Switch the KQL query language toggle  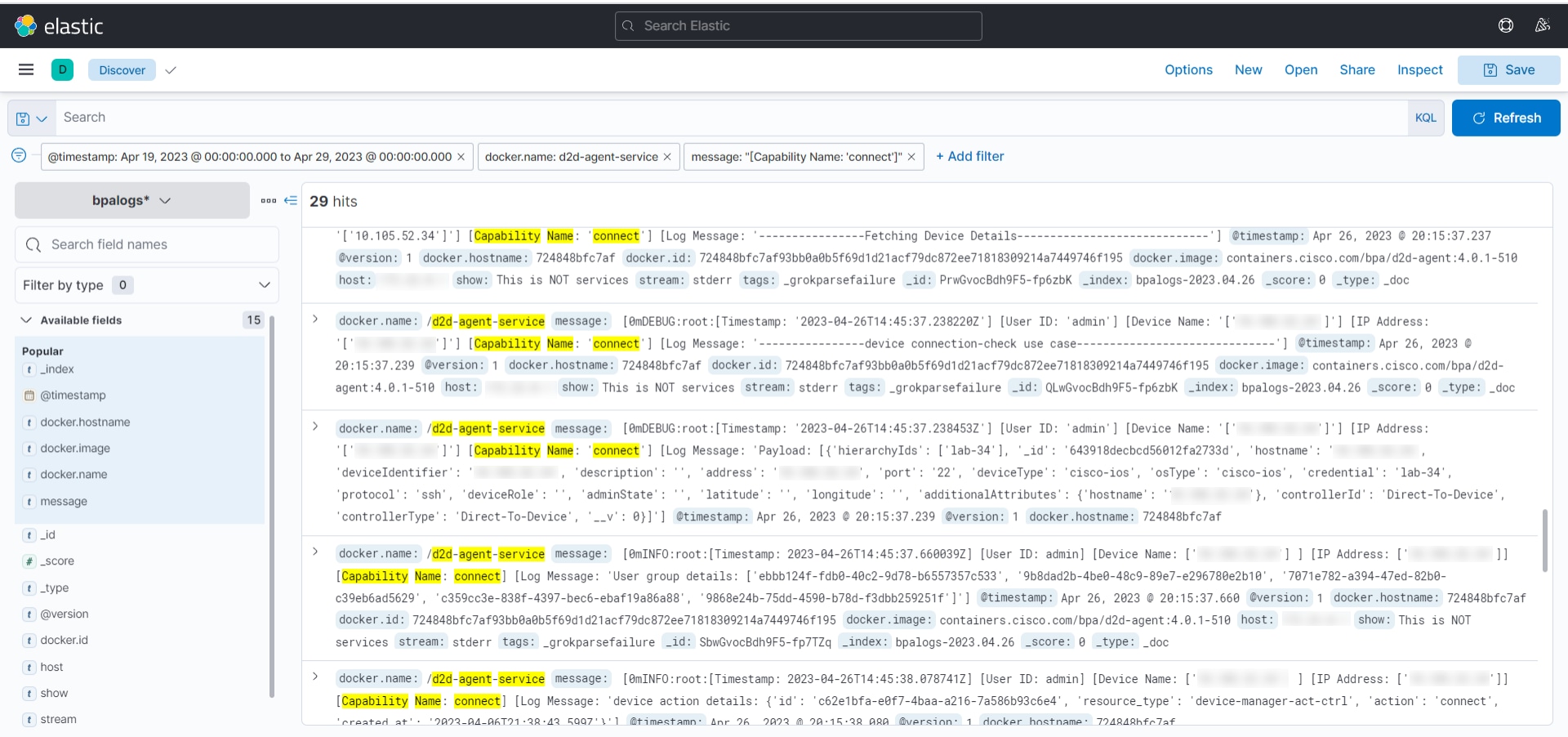[1426, 118]
